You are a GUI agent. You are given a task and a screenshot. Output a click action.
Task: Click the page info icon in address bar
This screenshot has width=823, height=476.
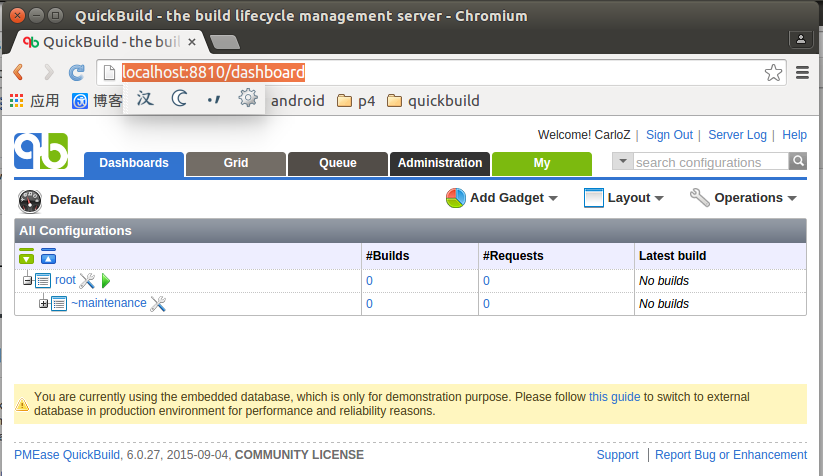[x=109, y=72]
